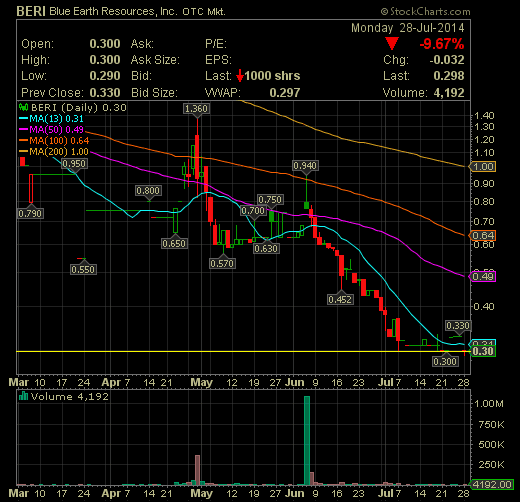The image size is (520, 502).
Task: Click the 0.650 price callout
Action: pos(174,243)
